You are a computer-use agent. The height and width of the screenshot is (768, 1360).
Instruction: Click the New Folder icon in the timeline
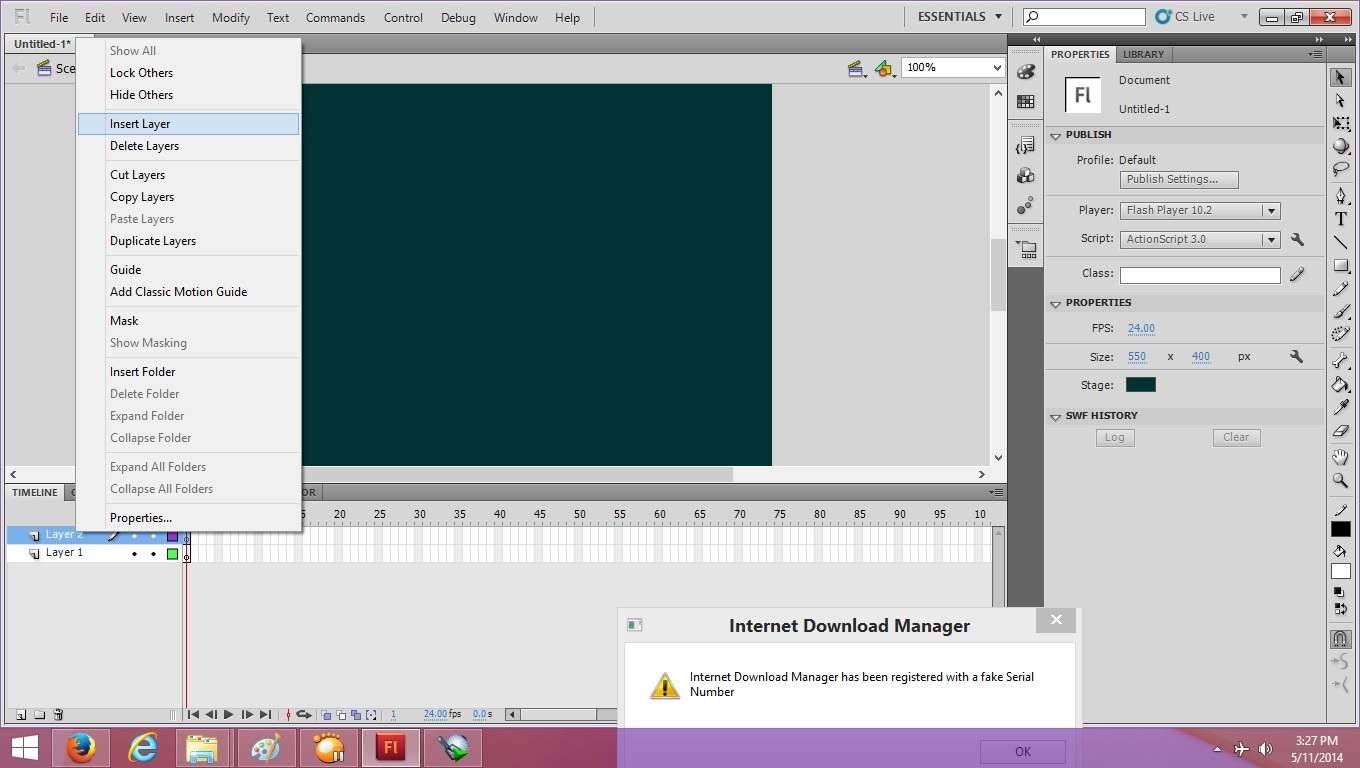tap(40, 714)
